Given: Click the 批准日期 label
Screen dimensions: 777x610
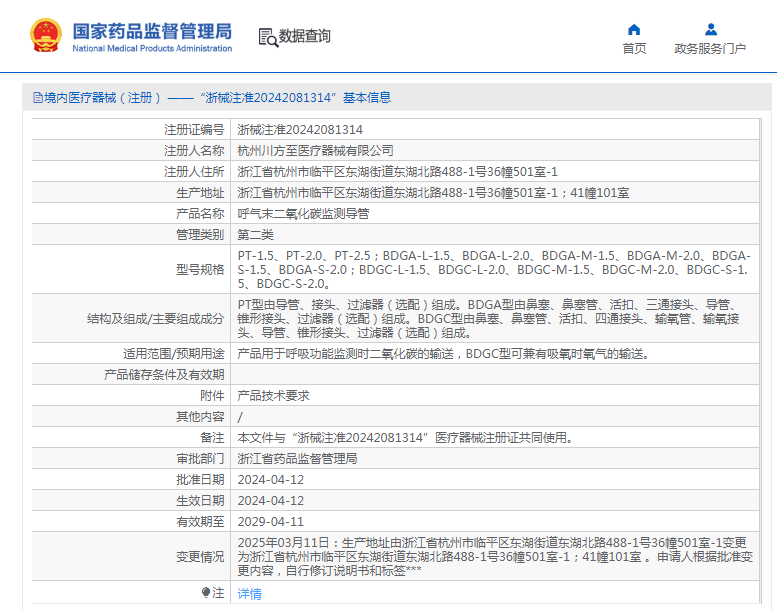Looking at the screenshot, I should 200,480.
